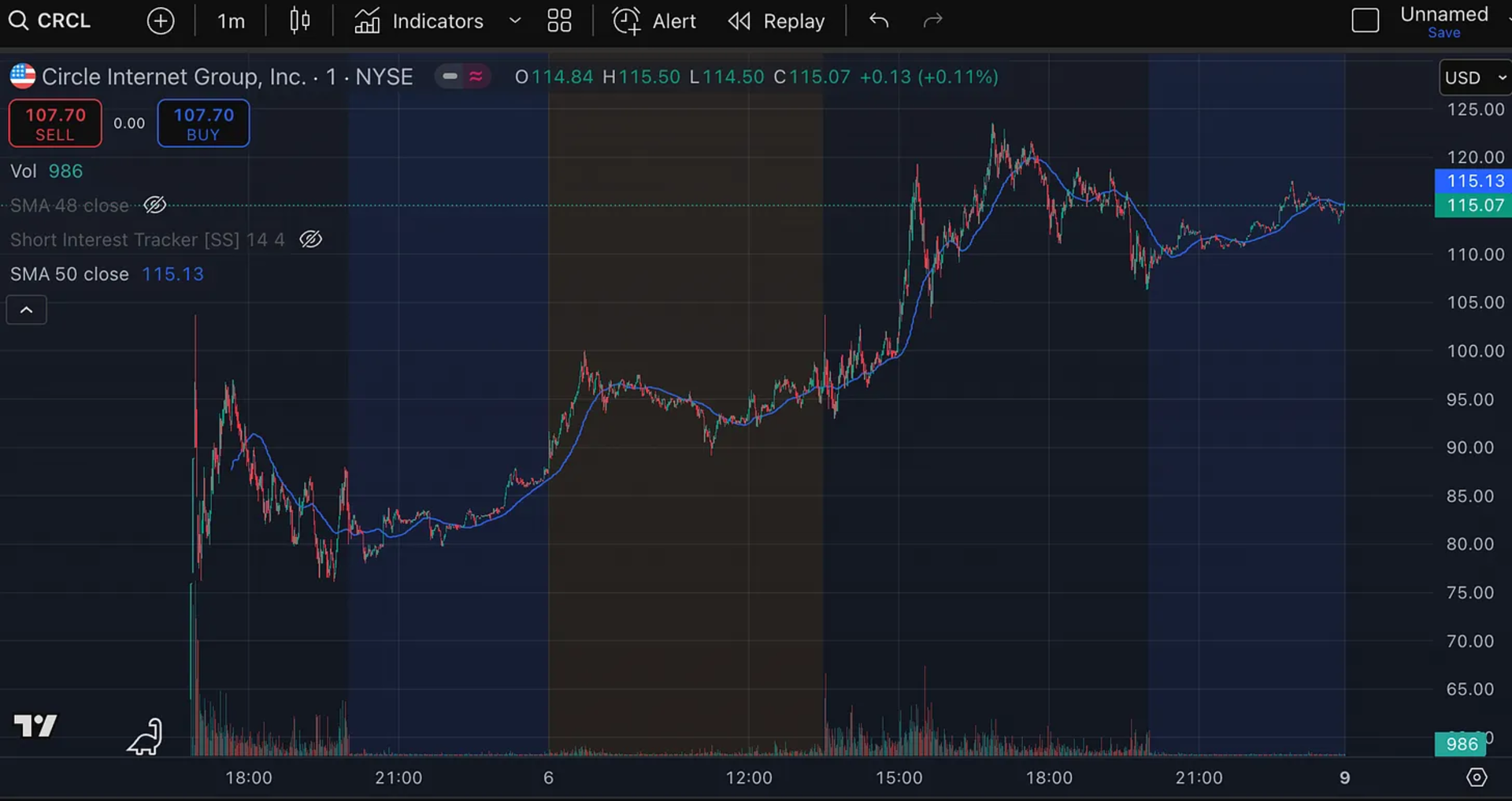
Task: Open USD currency dropdown
Action: click(x=1475, y=78)
